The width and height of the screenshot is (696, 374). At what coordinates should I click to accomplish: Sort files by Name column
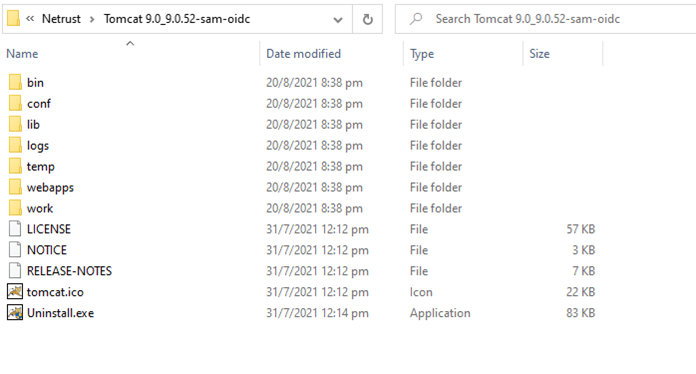point(22,54)
